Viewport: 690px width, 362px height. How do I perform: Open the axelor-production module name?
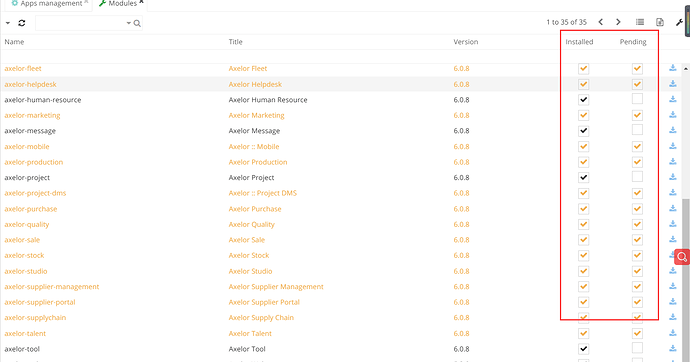pyautogui.click(x=33, y=162)
